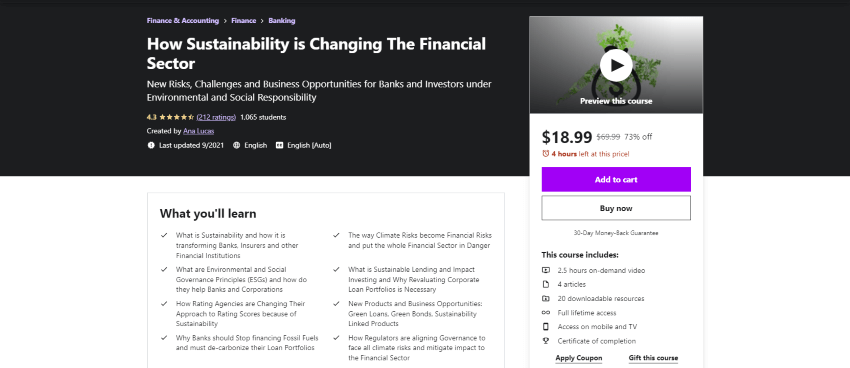
Task: Click the downloadable resources icon
Action: pos(546,298)
